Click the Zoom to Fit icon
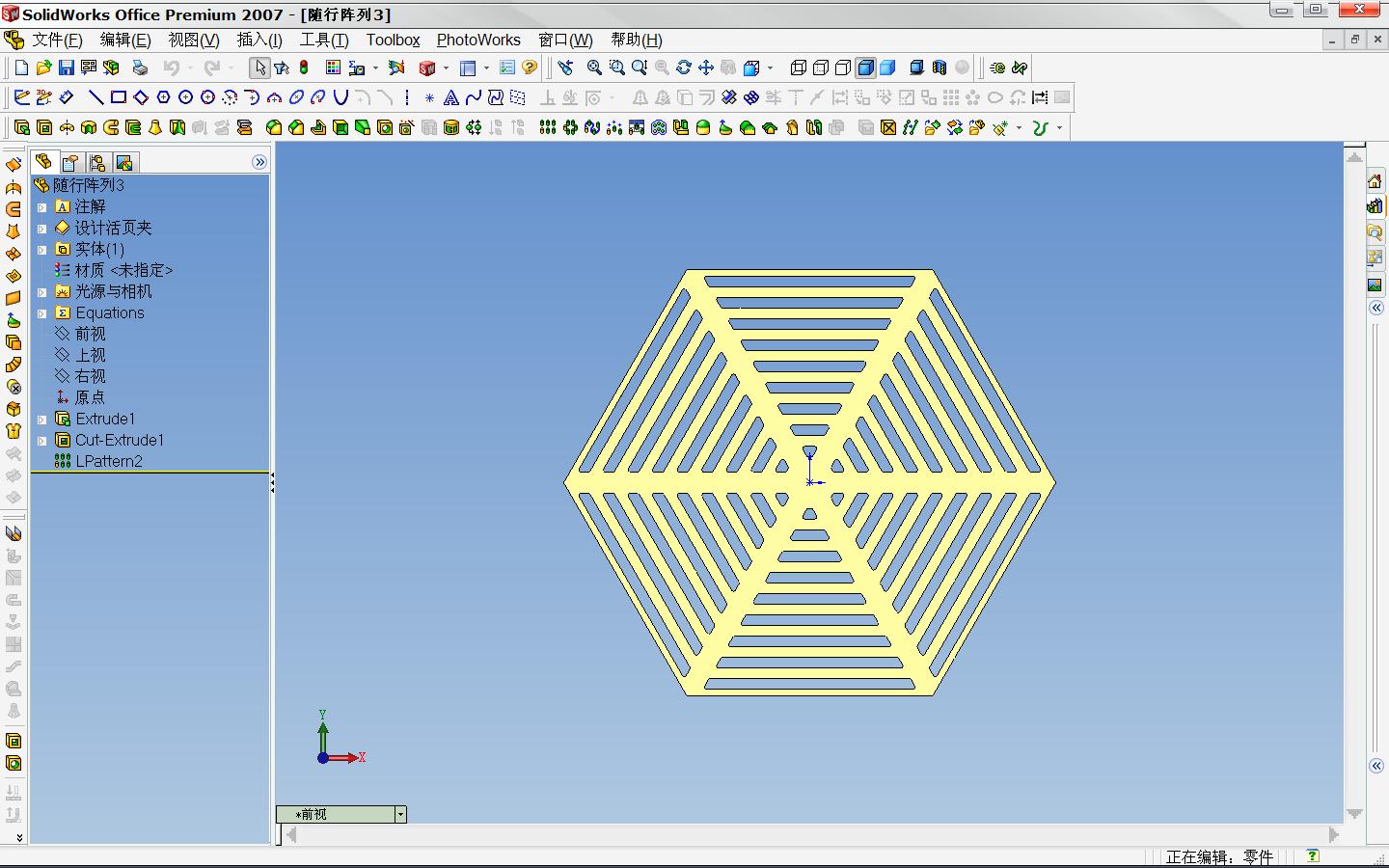This screenshot has height=868, width=1389. point(594,68)
